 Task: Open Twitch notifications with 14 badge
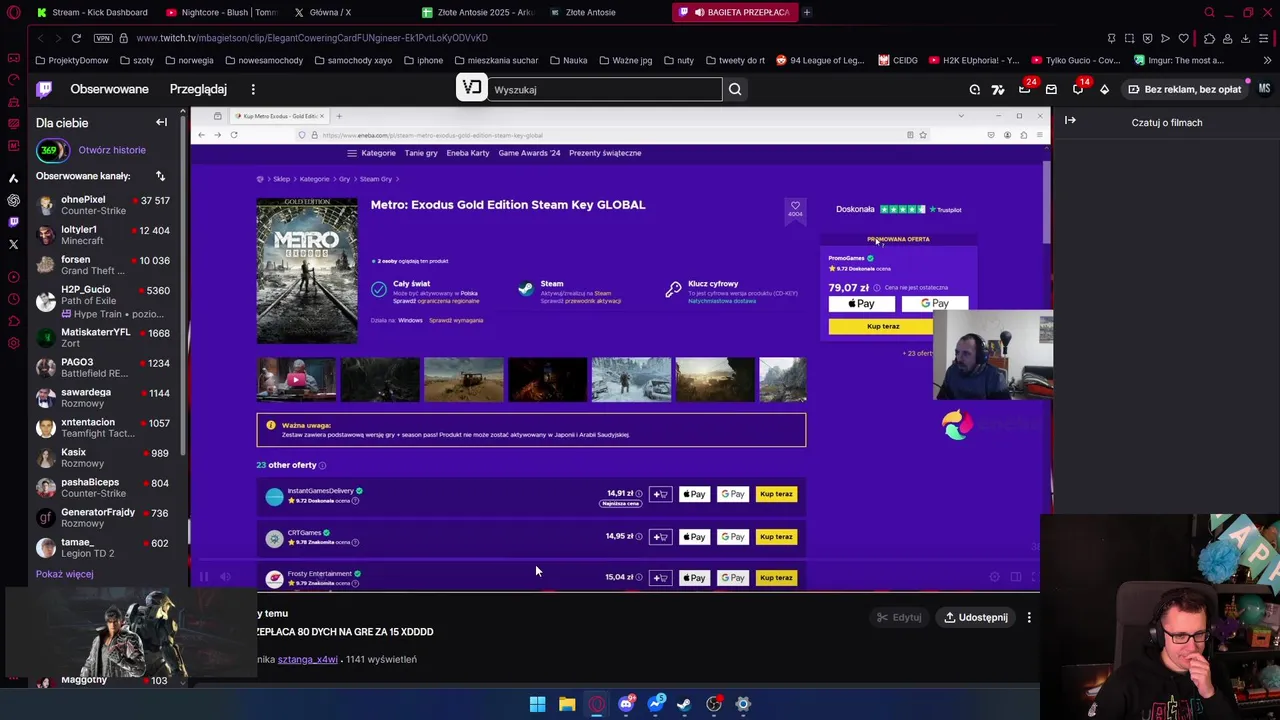pos(1078,89)
